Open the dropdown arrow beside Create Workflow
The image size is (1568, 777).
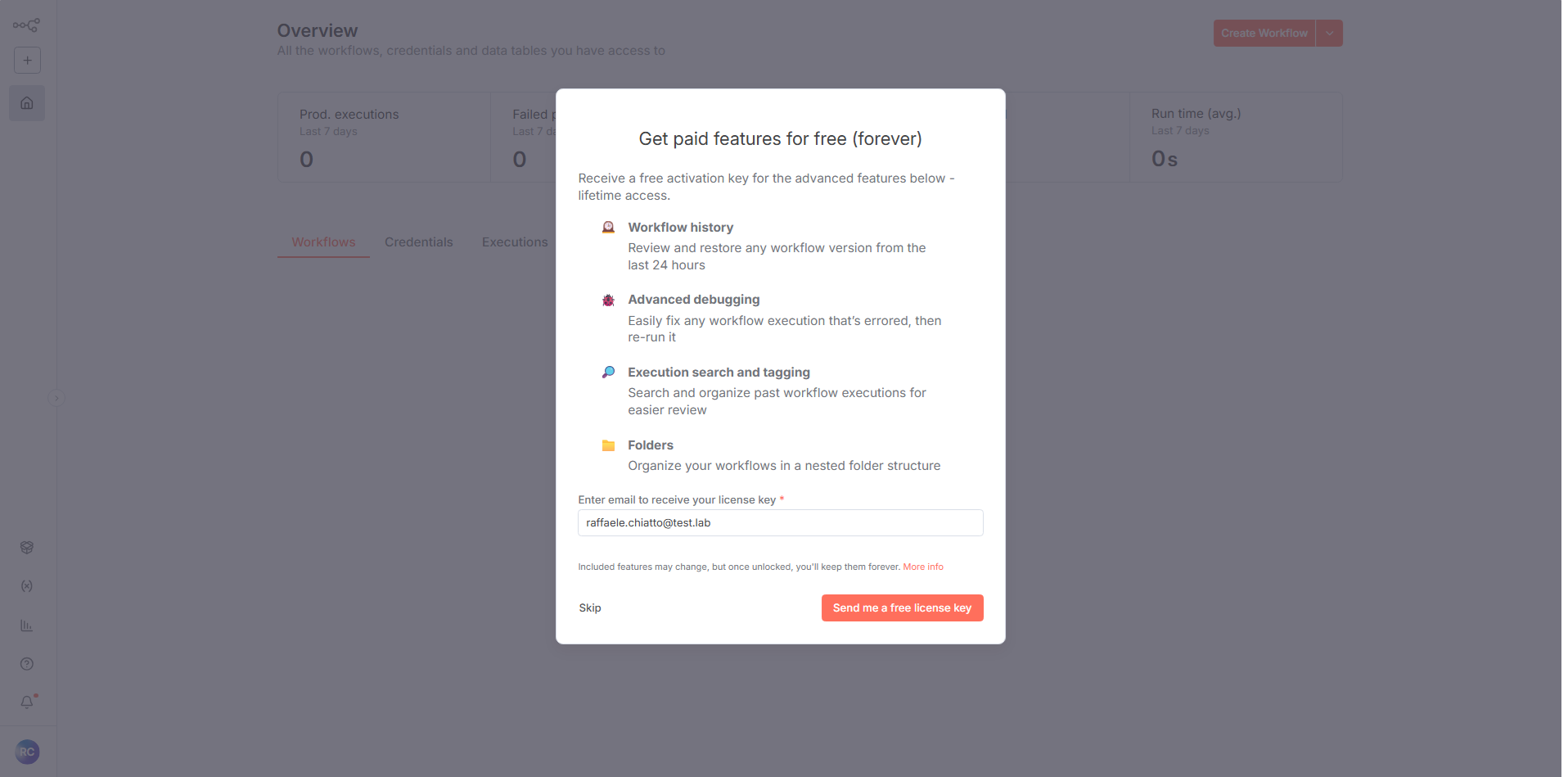point(1329,34)
